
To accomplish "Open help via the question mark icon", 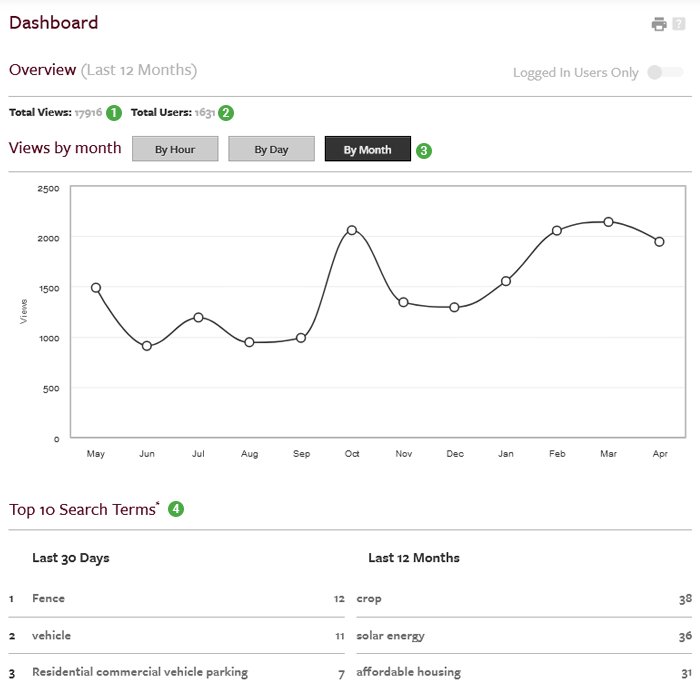I will (678, 24).
